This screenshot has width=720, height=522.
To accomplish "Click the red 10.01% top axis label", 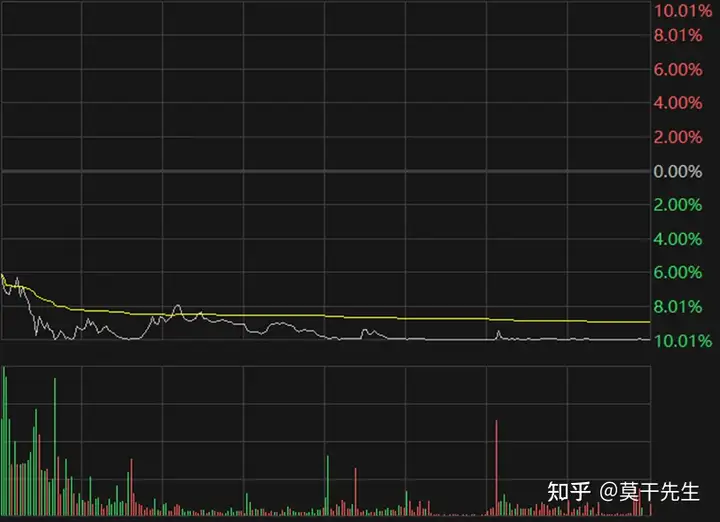I will 683,11.
